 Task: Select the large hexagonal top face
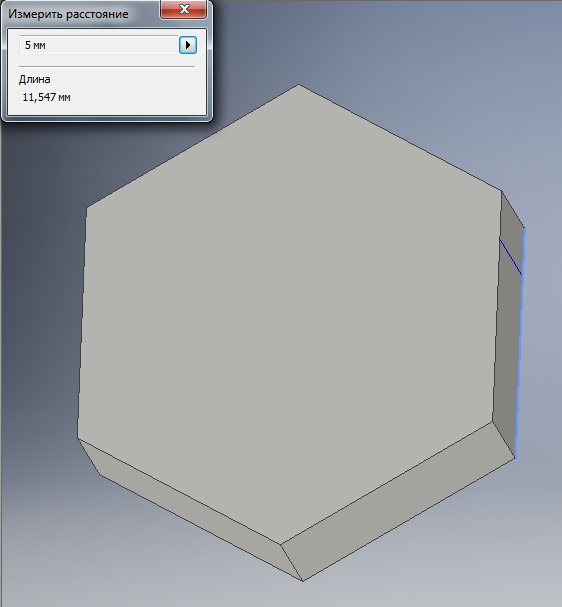coord(288,310)
